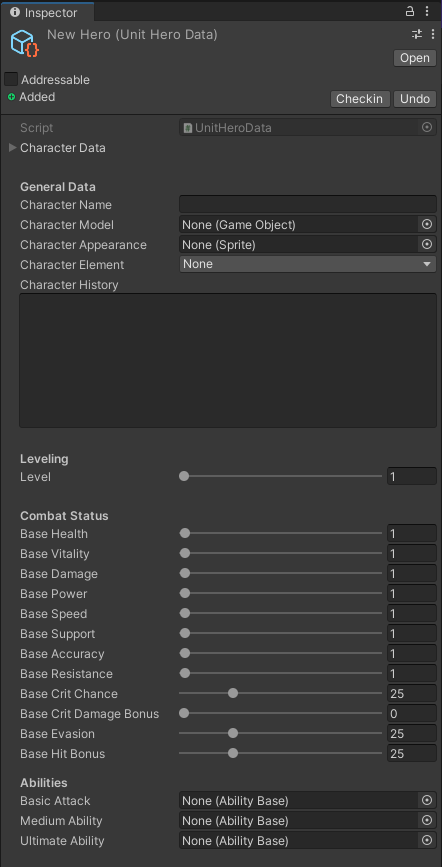Click the Checkin button
Image resolution: width=442 pixels, height=867 pixels.
[360, 99]
